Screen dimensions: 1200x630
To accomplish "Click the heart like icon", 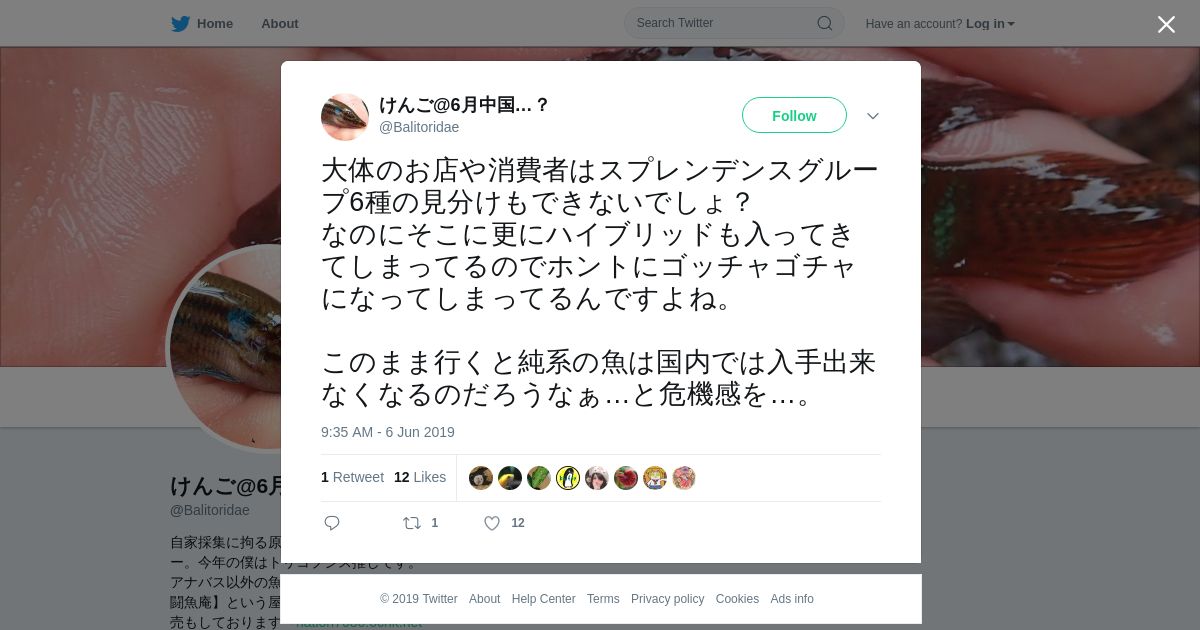I will 492,523.
